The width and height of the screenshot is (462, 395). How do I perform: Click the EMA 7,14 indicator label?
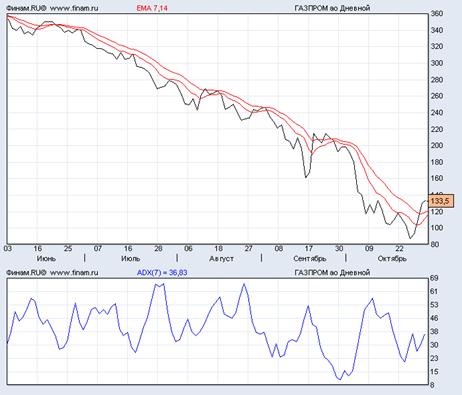(152, 8)
